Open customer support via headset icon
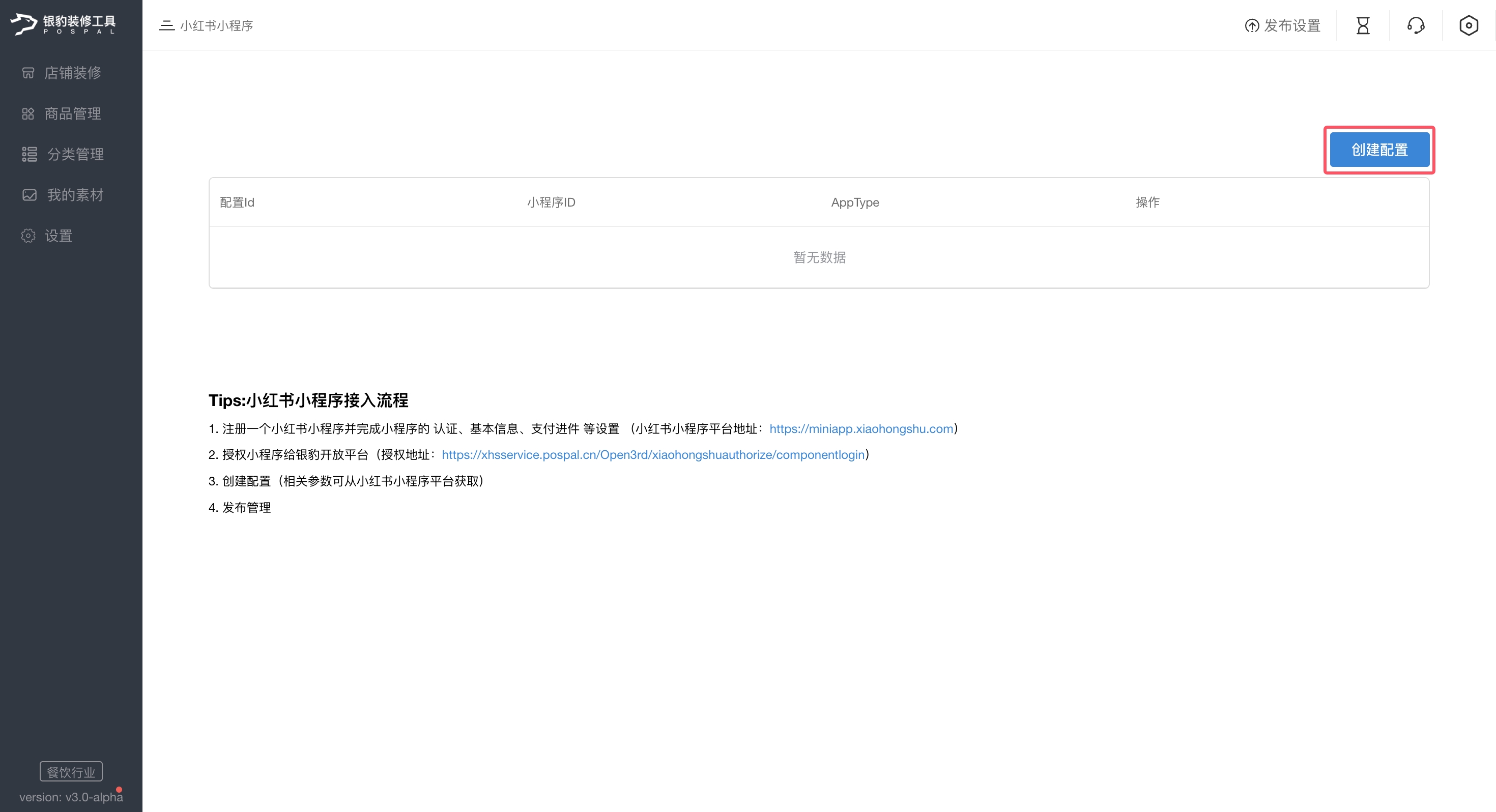1496x812 pixels. (1415, 25)
